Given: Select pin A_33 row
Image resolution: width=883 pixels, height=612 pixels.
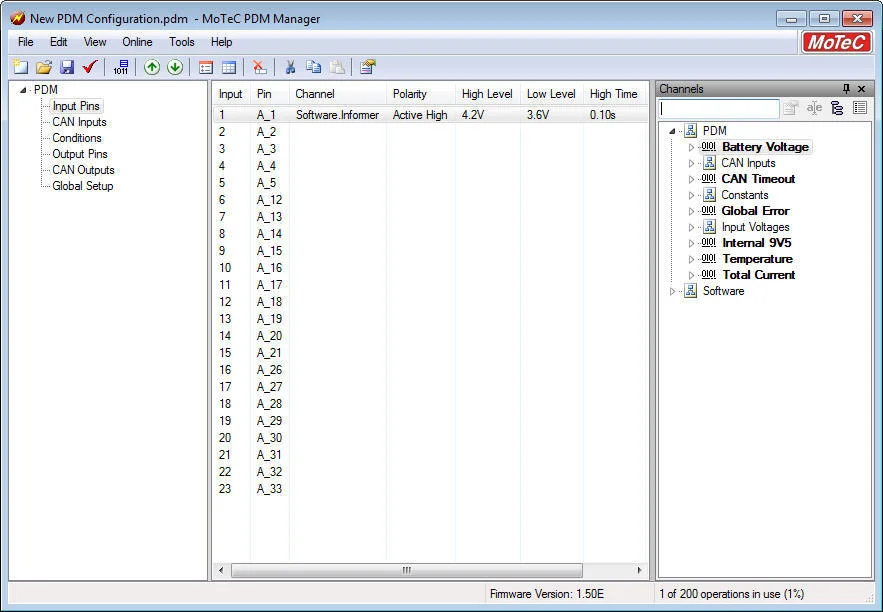Looking at the screenshot, I should (x=430, y=489).
